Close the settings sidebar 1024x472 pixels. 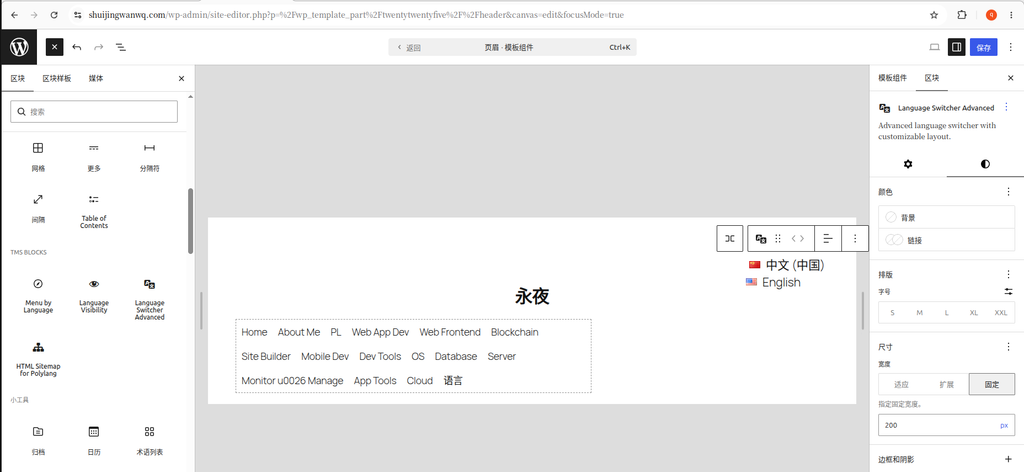[1010, 78]
